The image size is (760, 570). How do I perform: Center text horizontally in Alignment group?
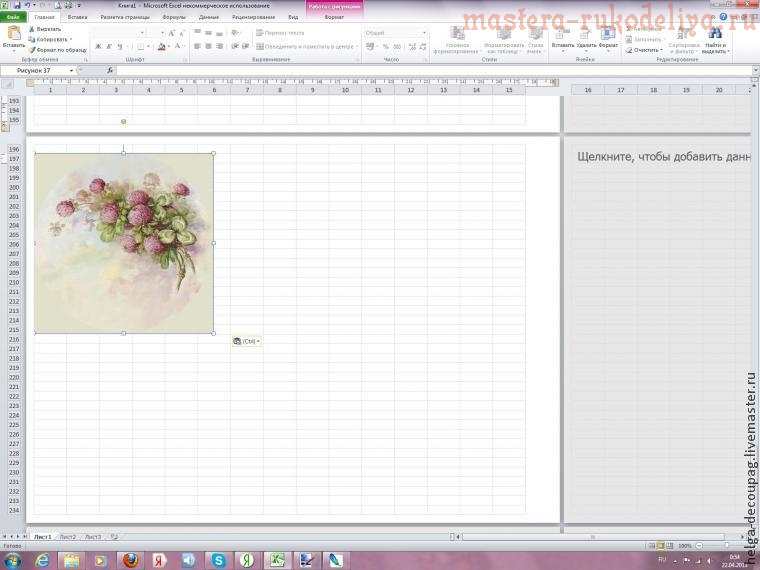208,47
